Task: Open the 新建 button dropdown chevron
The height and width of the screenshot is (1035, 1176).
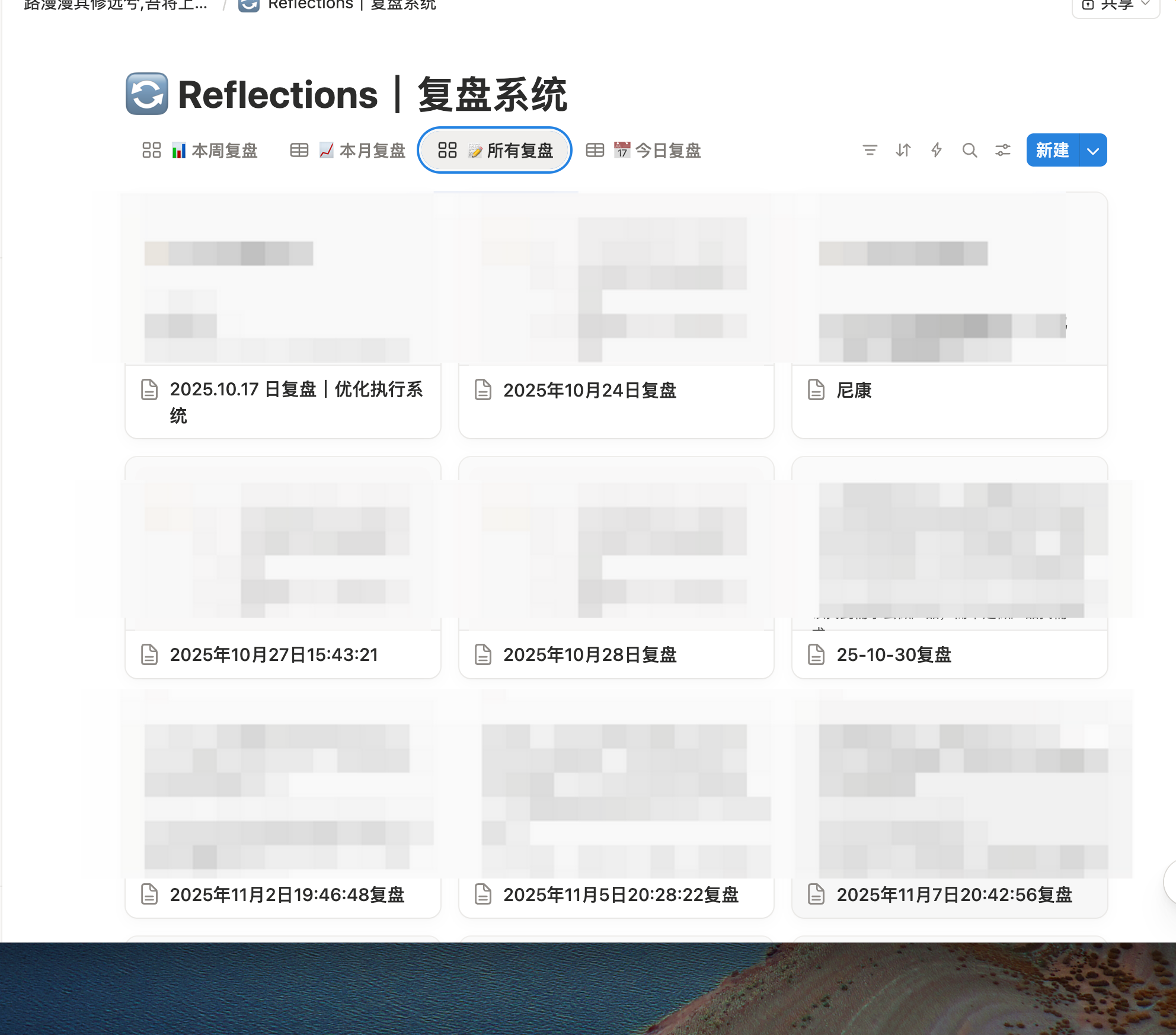Action: [1092, 151]
